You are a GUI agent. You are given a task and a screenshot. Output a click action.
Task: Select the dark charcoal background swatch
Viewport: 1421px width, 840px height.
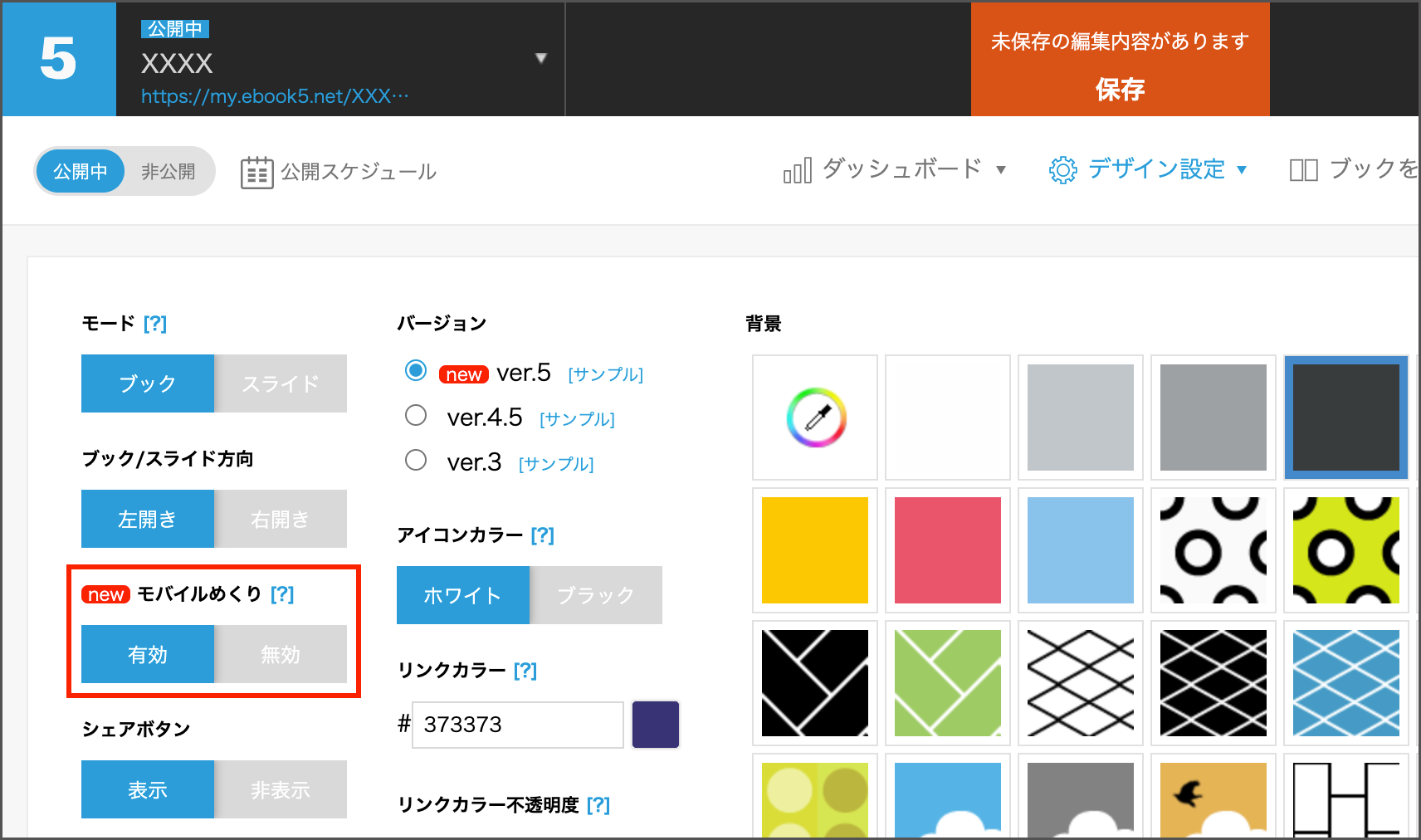point(1346,418)
